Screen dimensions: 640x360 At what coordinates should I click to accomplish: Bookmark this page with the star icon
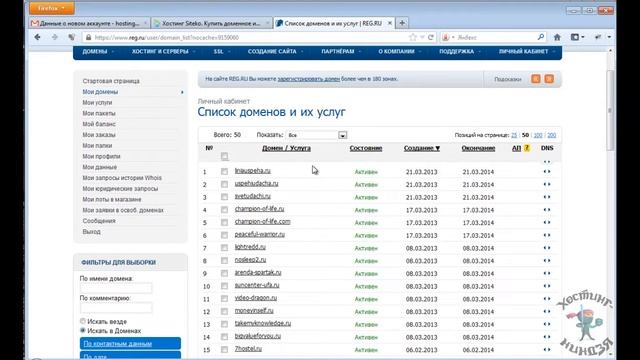point(413,37)
